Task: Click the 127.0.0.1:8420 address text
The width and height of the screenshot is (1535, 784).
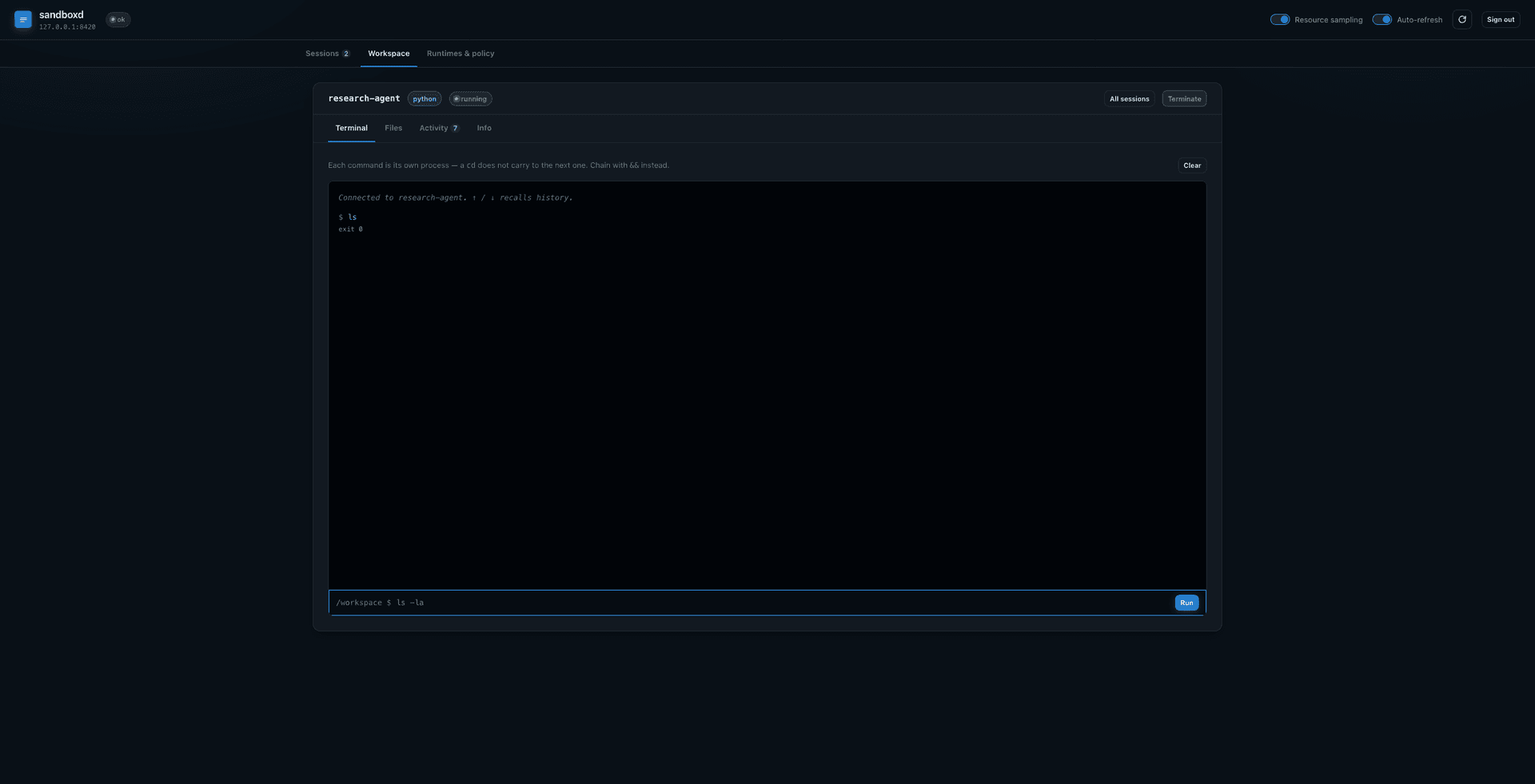Action: (67, 27)
